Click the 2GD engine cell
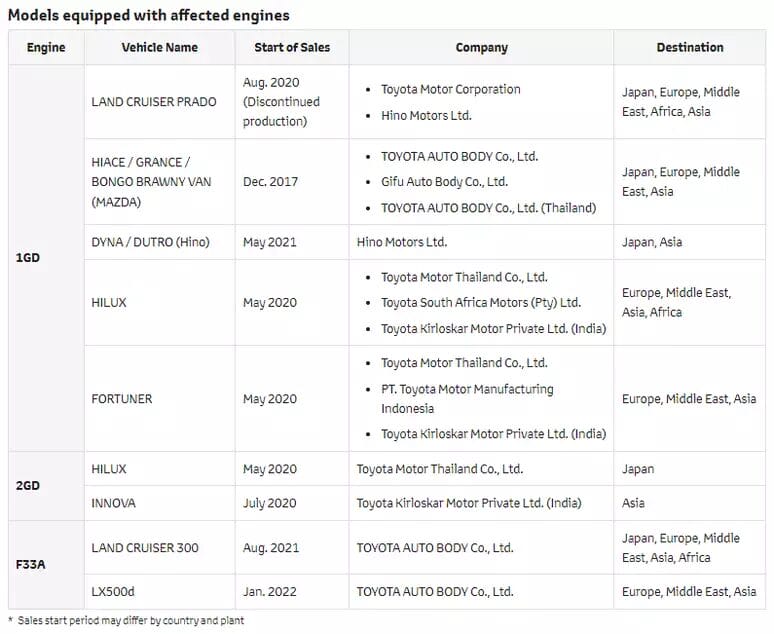 pos(28,485)
